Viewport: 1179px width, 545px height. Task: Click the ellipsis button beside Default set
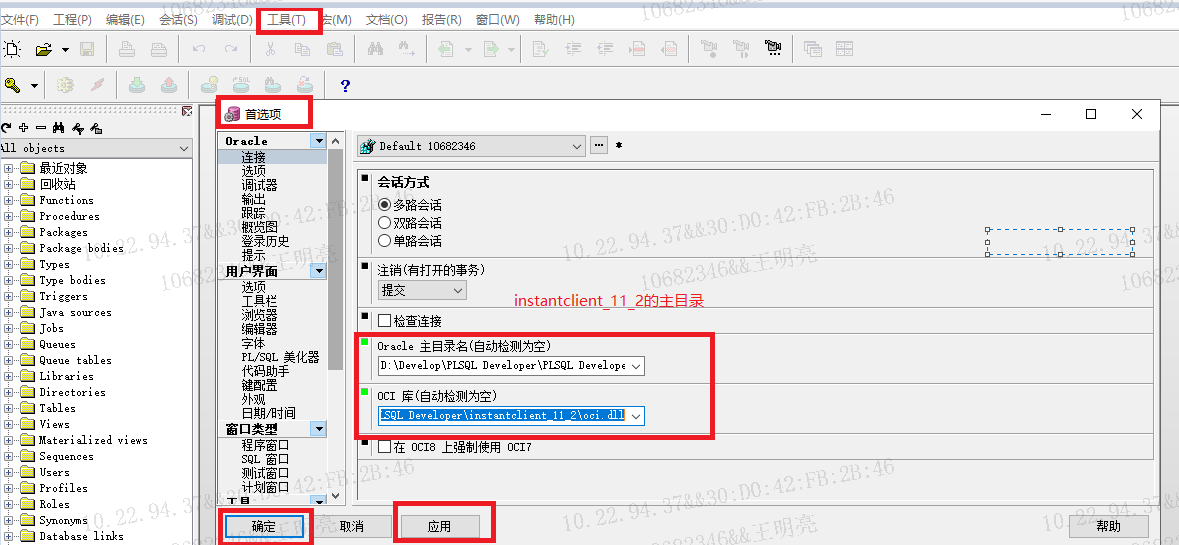click(599, 145)
